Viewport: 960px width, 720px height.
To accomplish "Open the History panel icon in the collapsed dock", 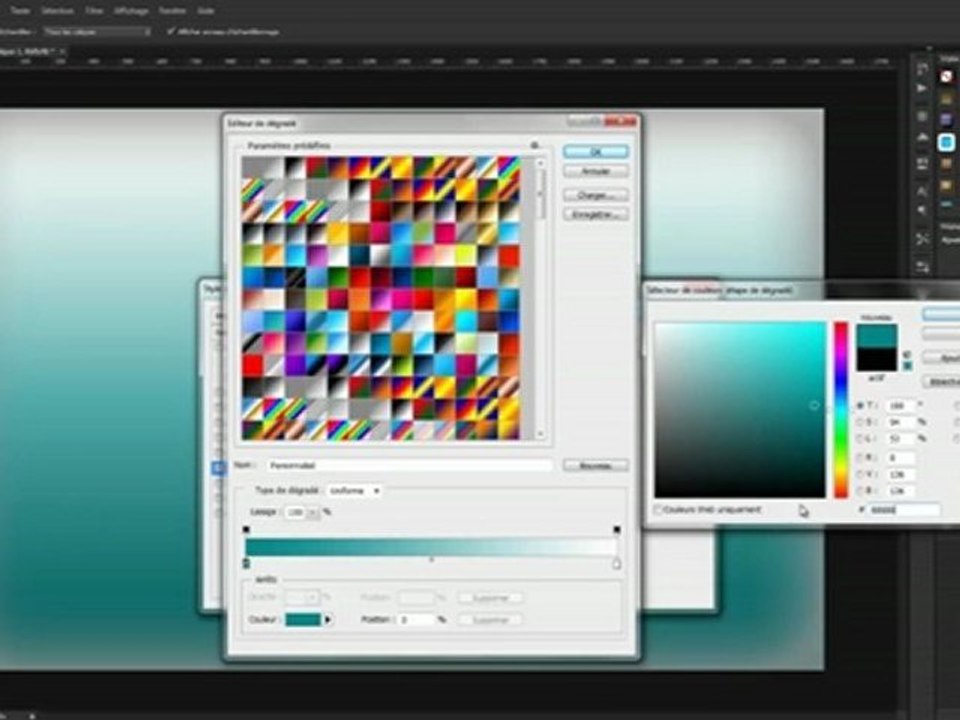I will coord(921,69).
